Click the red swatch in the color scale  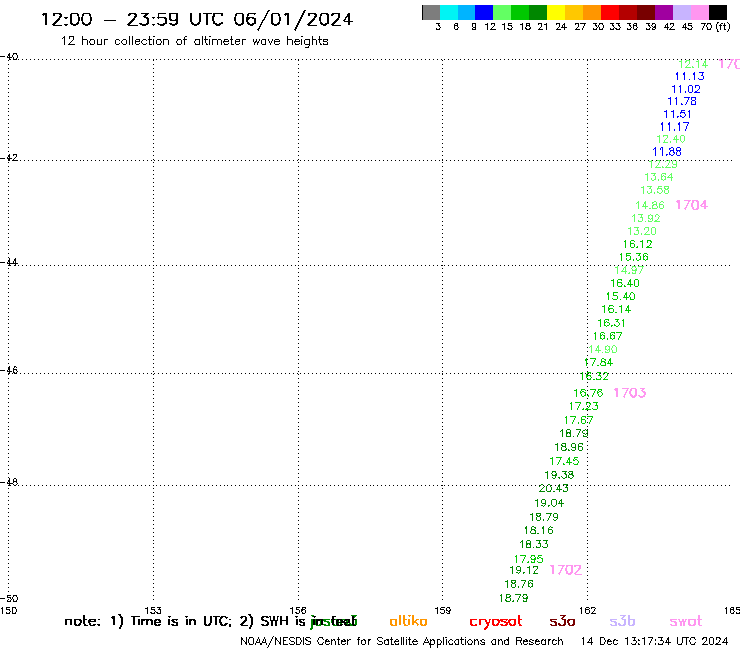[x=609, y=12]
